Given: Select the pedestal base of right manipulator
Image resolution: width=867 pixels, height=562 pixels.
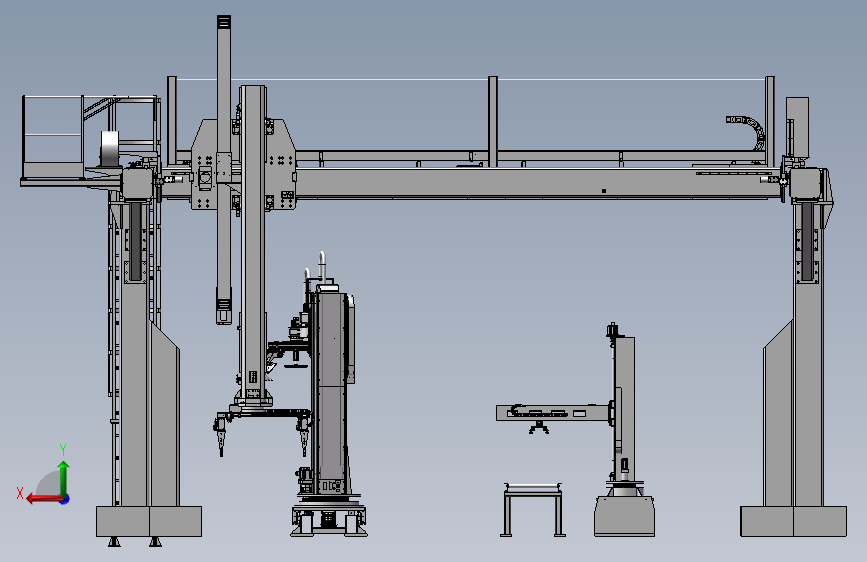Looking at the screenshot, I should click(624, 516).
